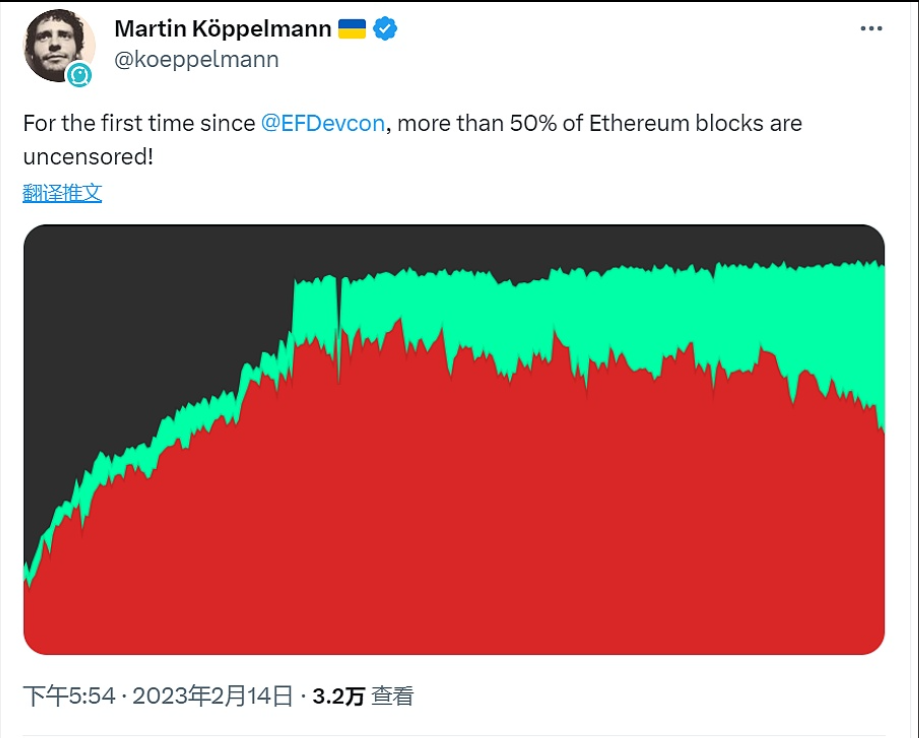919x738 pixels.
Task: Click the 翻译推文 translate tweet link
Action: tap(62, 193)
